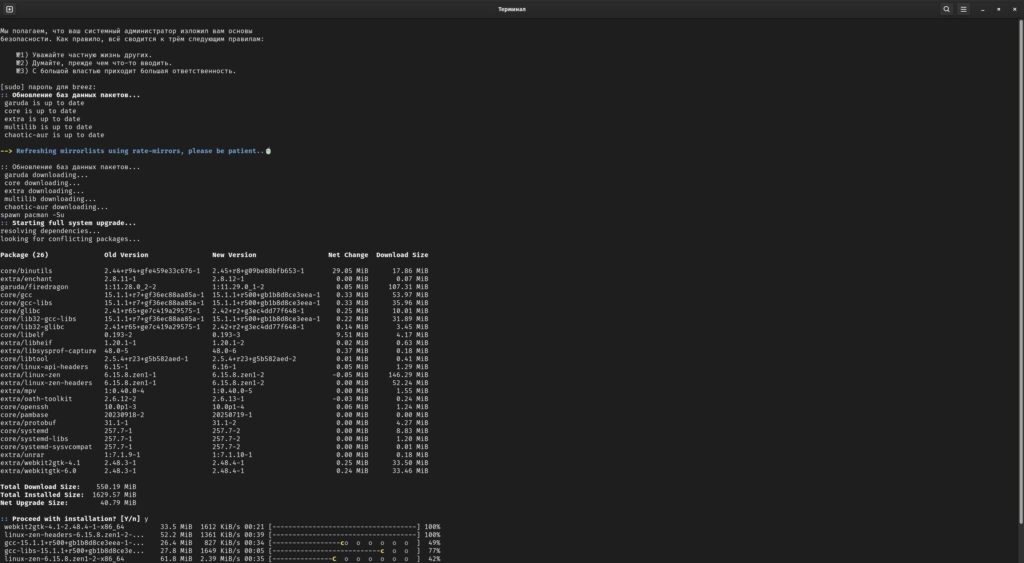1024x563 pixels.
Task: Select the 'extra/libheif' package name
Action: click(26, 343)
